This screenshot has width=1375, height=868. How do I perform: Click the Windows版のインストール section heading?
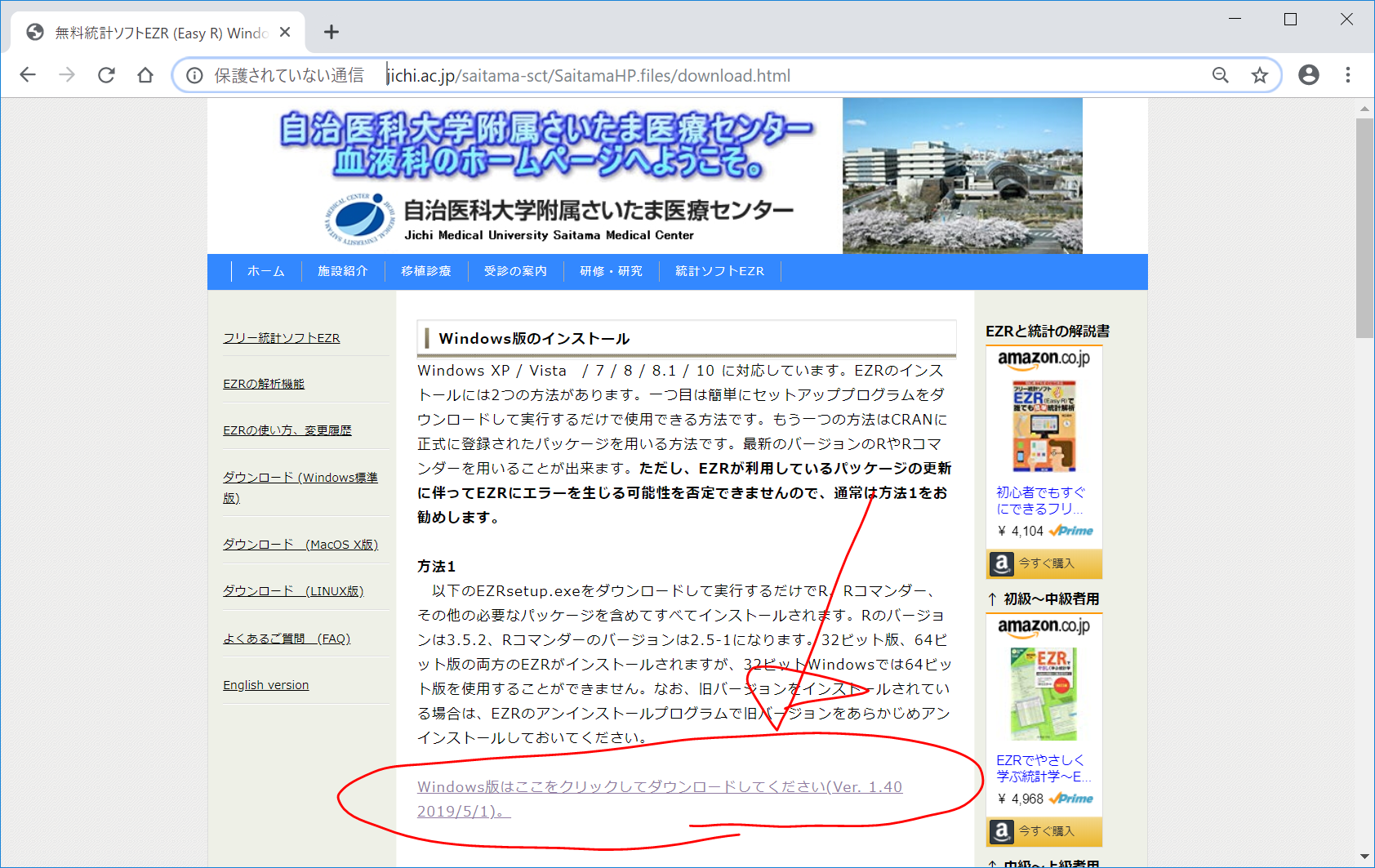534,338
